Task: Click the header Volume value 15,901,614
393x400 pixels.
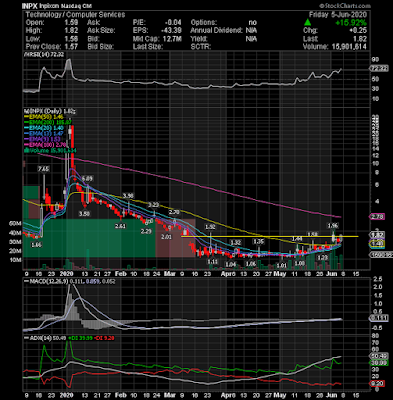Action: click(349, 47)
